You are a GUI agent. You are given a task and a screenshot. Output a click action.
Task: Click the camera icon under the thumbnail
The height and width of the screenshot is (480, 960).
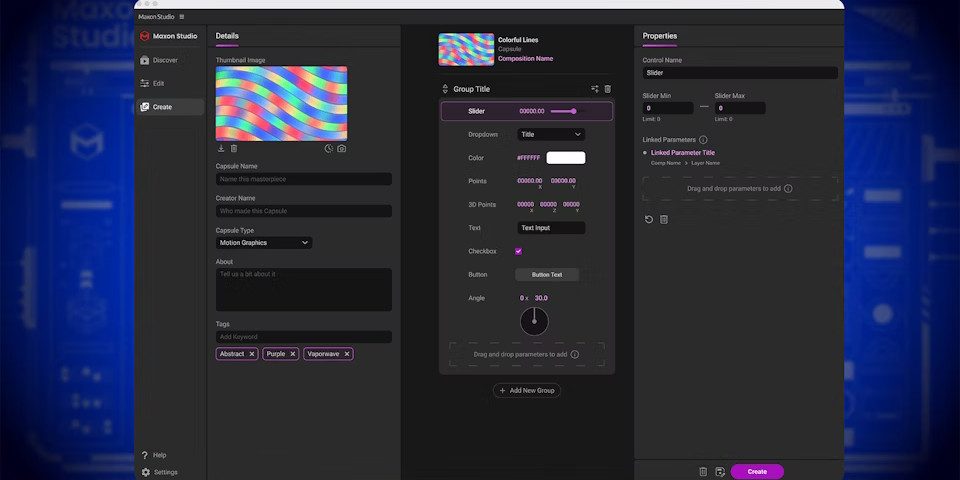(342, 149)
